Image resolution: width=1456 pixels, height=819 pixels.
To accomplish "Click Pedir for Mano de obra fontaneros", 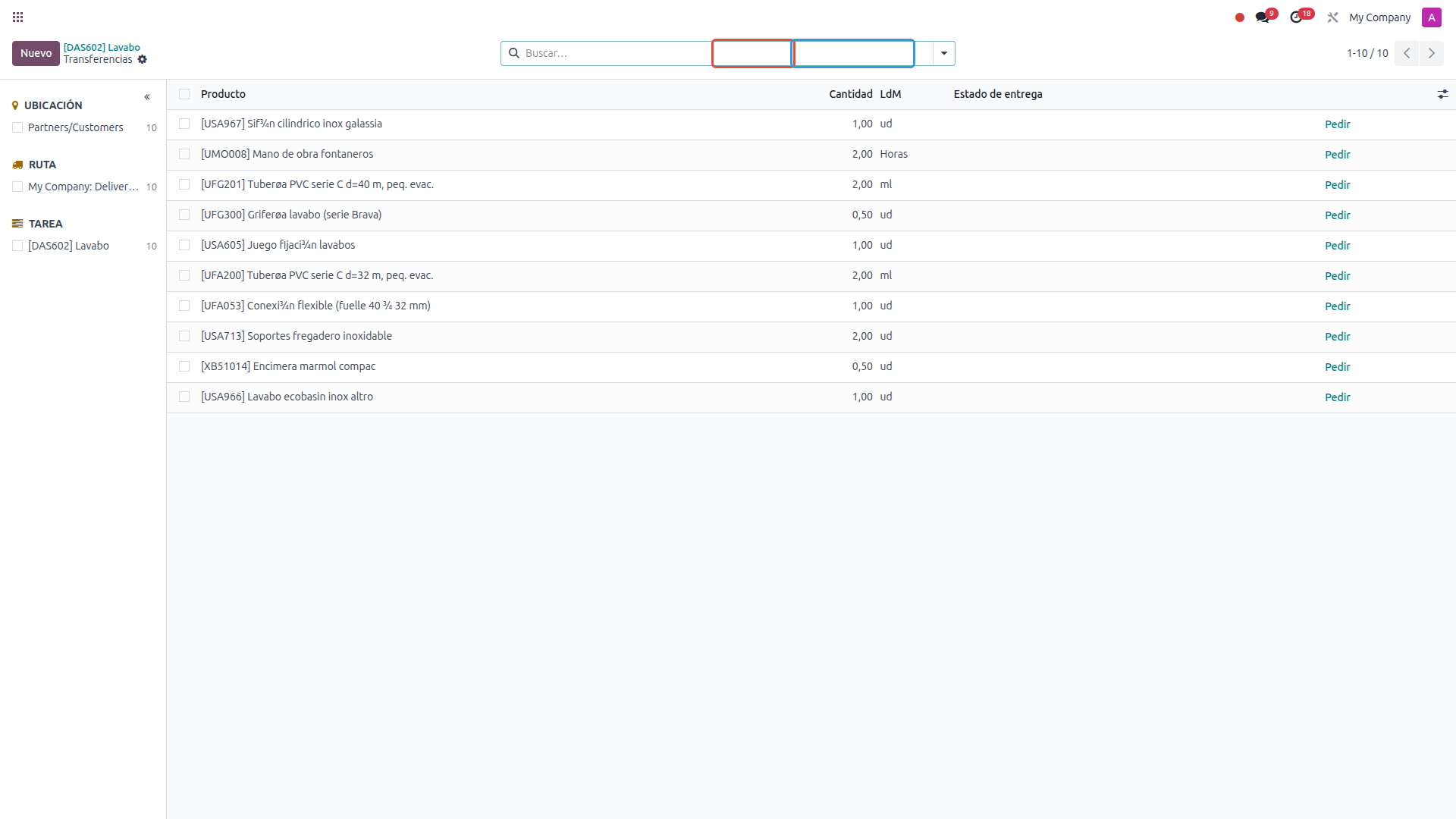I will tap(1337, 155).
